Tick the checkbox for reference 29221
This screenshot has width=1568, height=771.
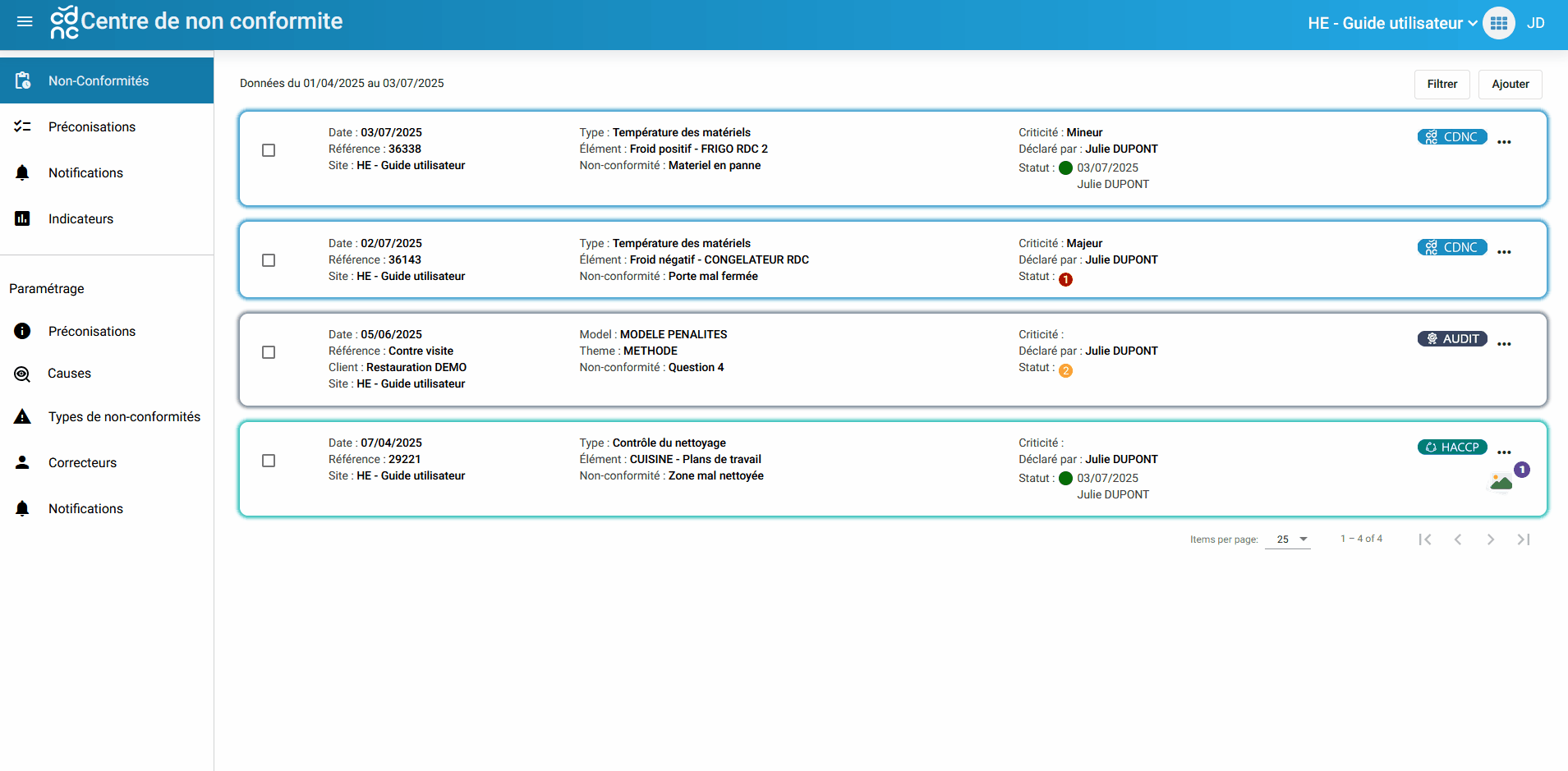(269, 461)
